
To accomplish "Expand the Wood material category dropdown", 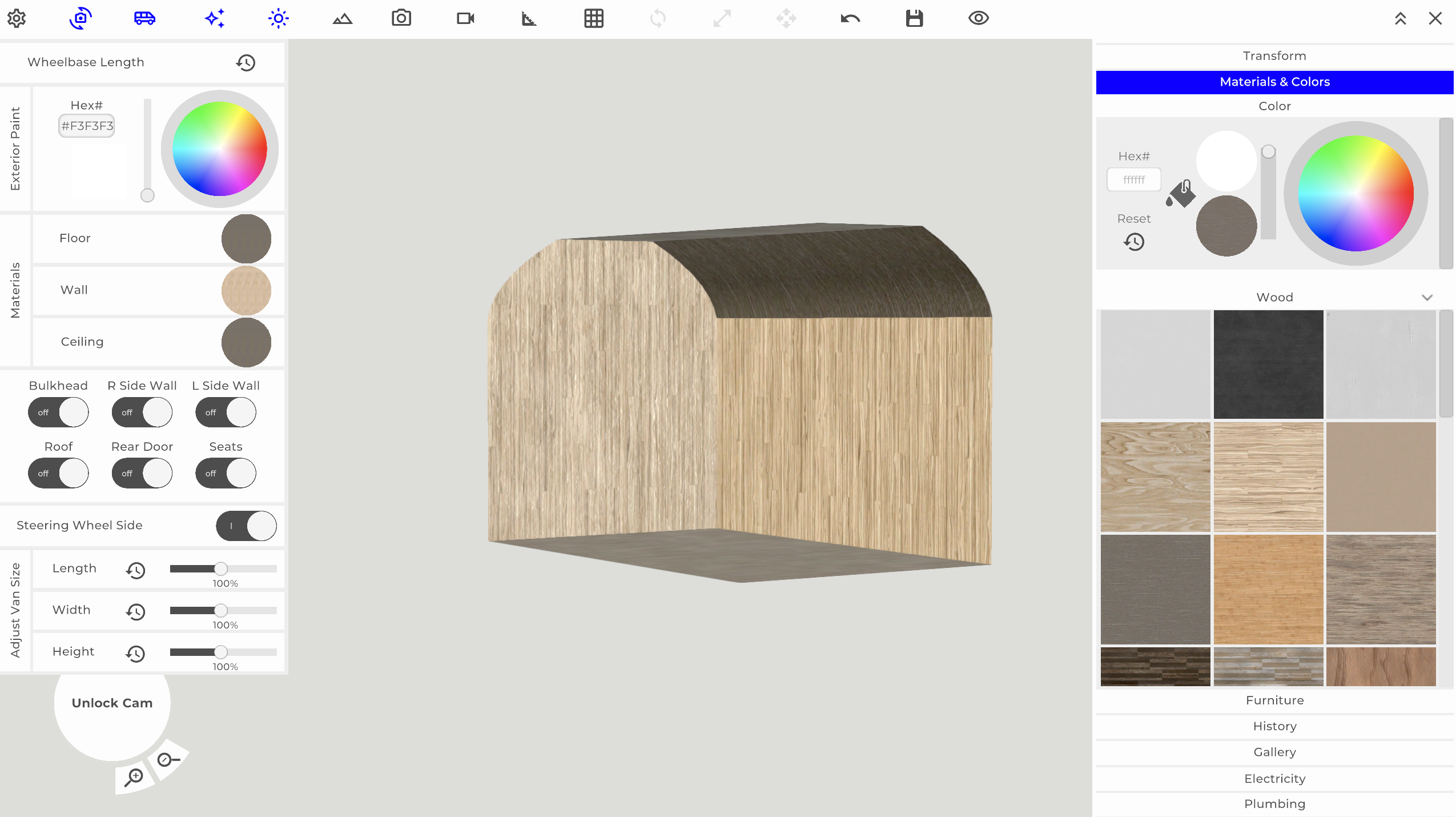I will [1427, 298].
